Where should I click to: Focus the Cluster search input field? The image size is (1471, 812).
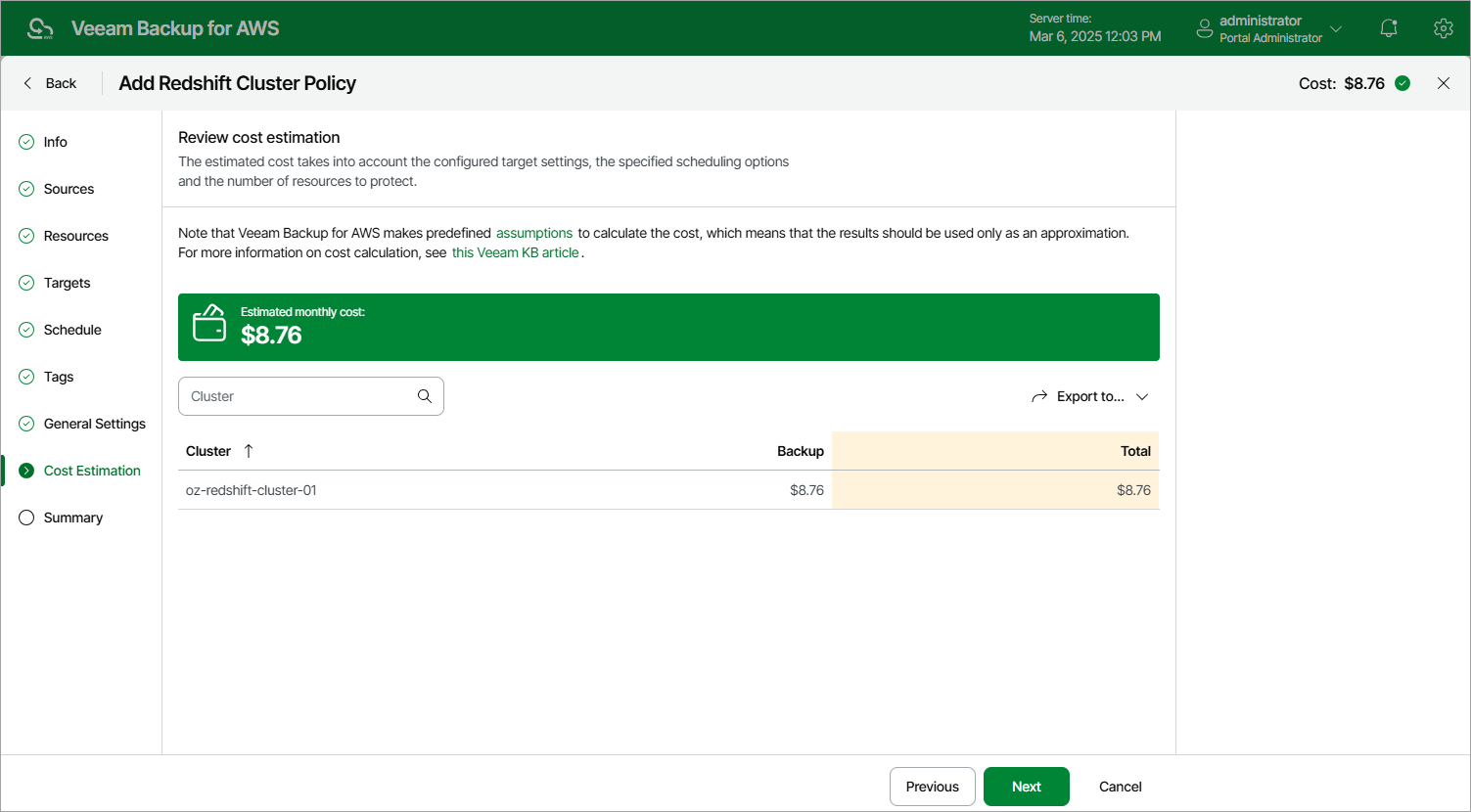(299, 396)
